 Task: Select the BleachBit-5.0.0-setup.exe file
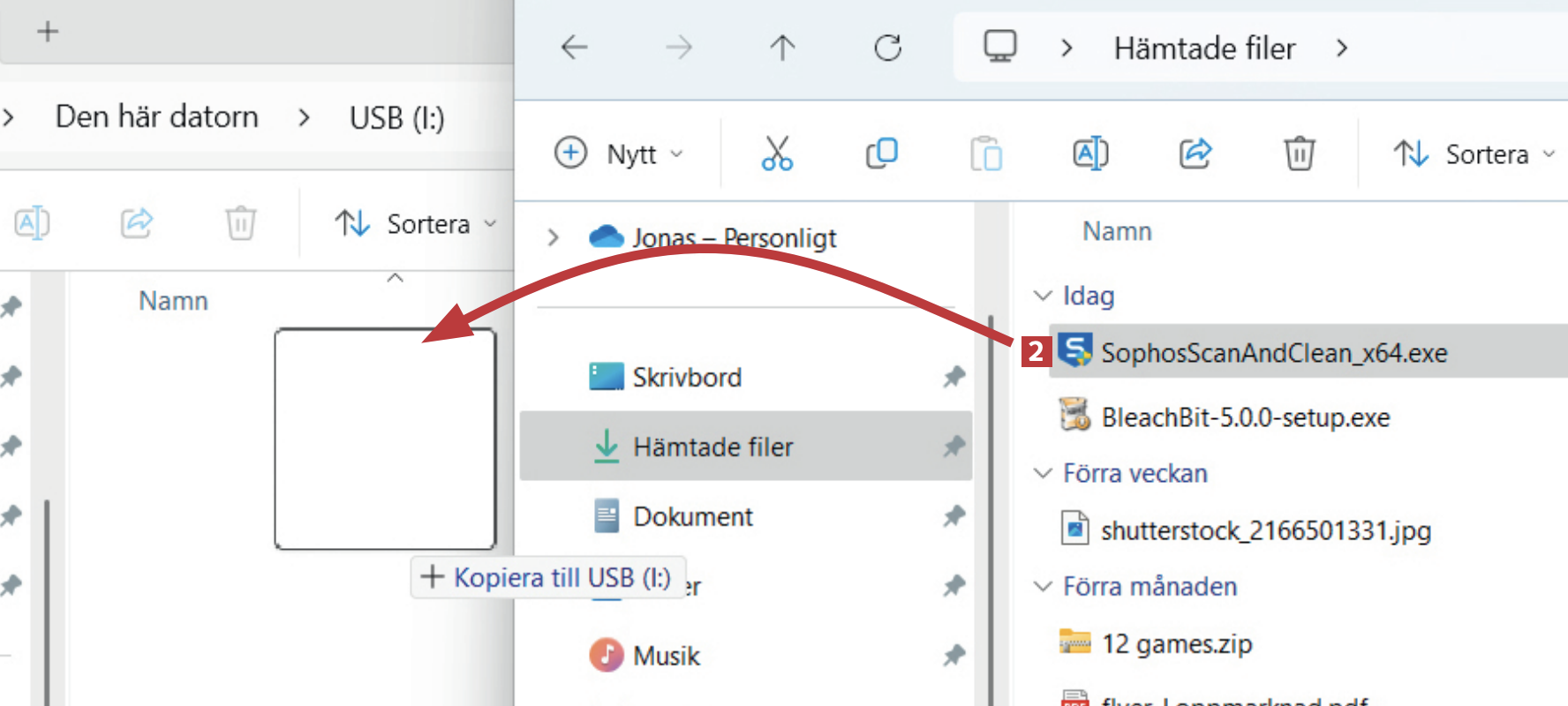click(1245, 417)
